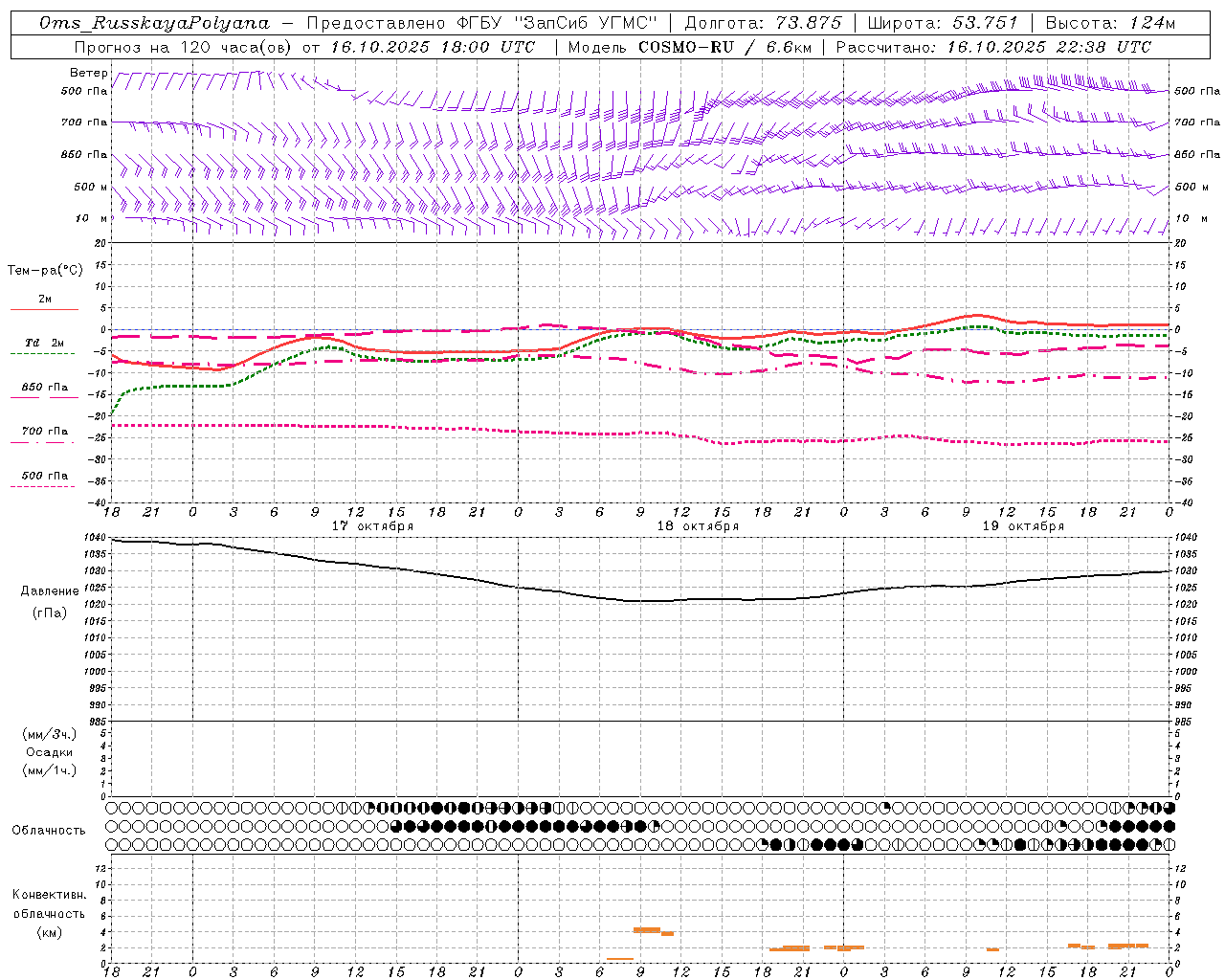Viewport: 1225px width, 980px height.
Task: Select the date label 19 октября
Action: [1023, 526]
